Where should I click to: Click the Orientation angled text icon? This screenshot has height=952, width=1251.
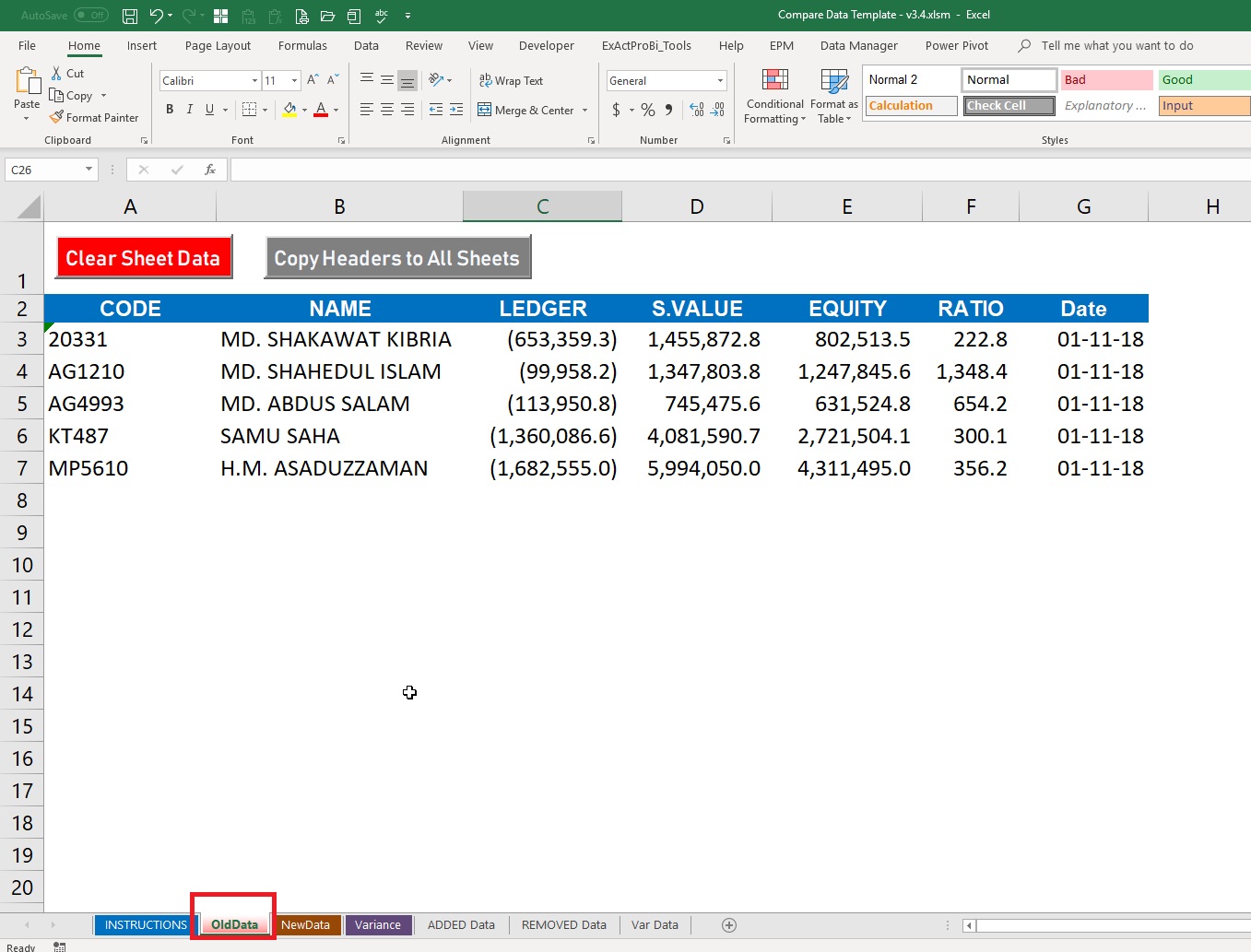tap(437, 80)
